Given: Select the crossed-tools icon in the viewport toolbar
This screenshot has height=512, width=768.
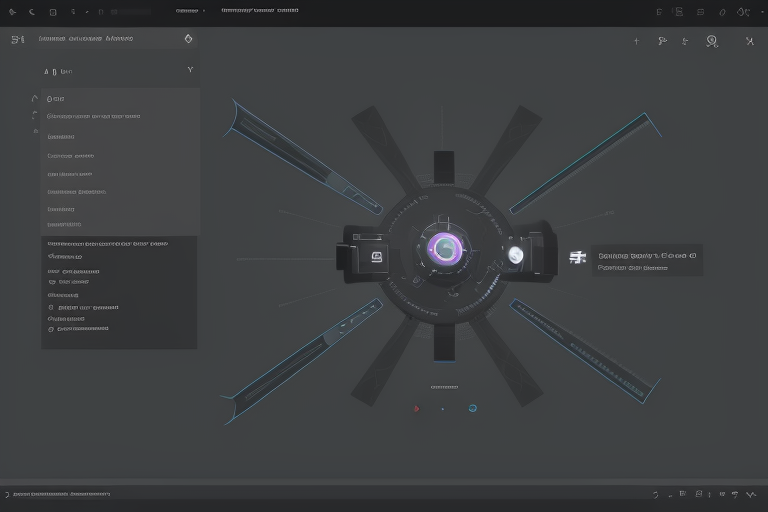Looking at the screenshot, I should click(x=749, y=42).
